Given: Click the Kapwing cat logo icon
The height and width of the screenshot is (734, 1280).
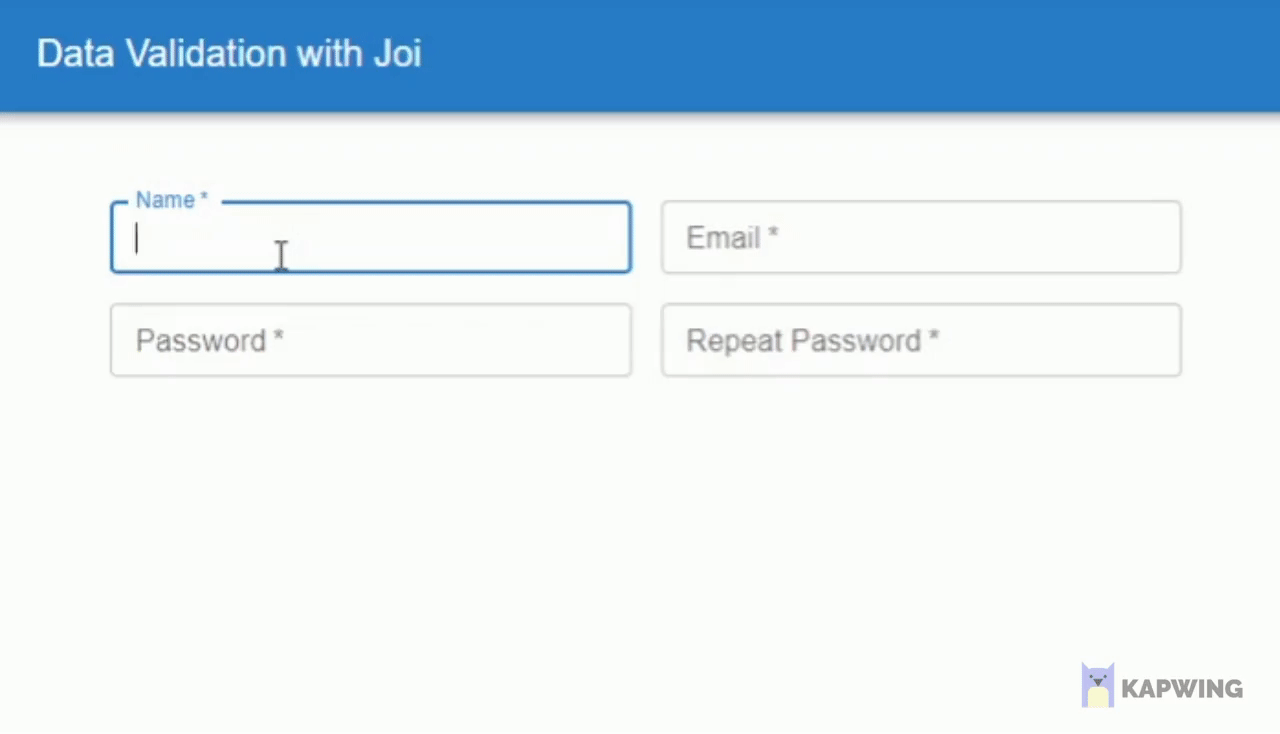Looking at the screenshot, I should [x=1097, y=686].
